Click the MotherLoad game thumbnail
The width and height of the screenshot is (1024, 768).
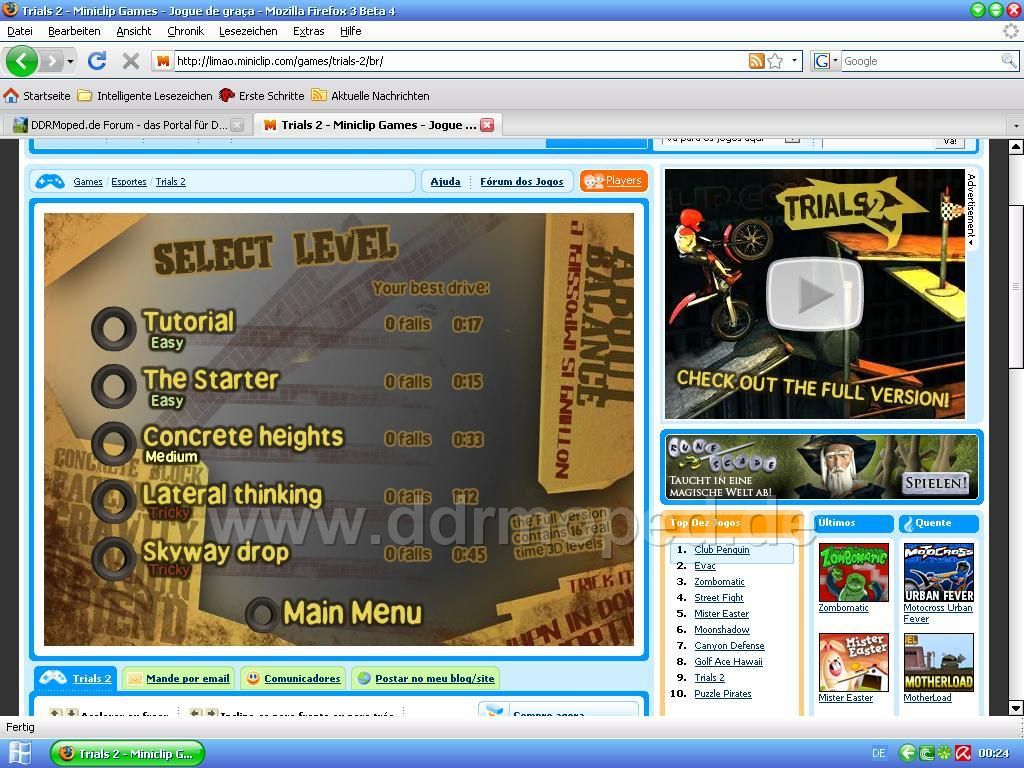938,662
